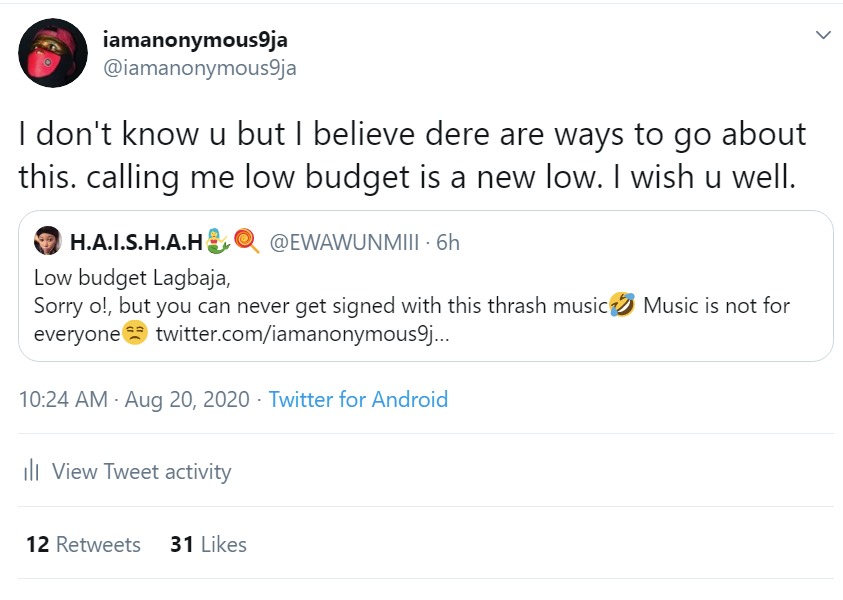Viewport: 843px width, 600px height.
Task: Click the lollipop emoji beside the name
Action: tap(247, 241)
